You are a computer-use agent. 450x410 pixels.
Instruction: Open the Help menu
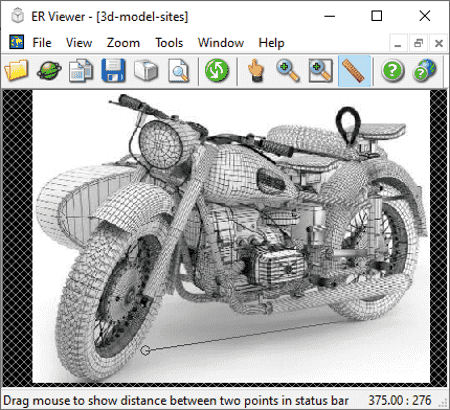(271, 43)
